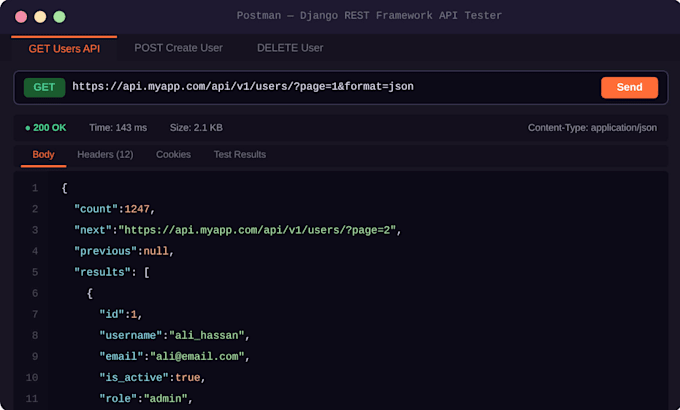
Task: Click the red close window button
Action: [x=21, y=17]
